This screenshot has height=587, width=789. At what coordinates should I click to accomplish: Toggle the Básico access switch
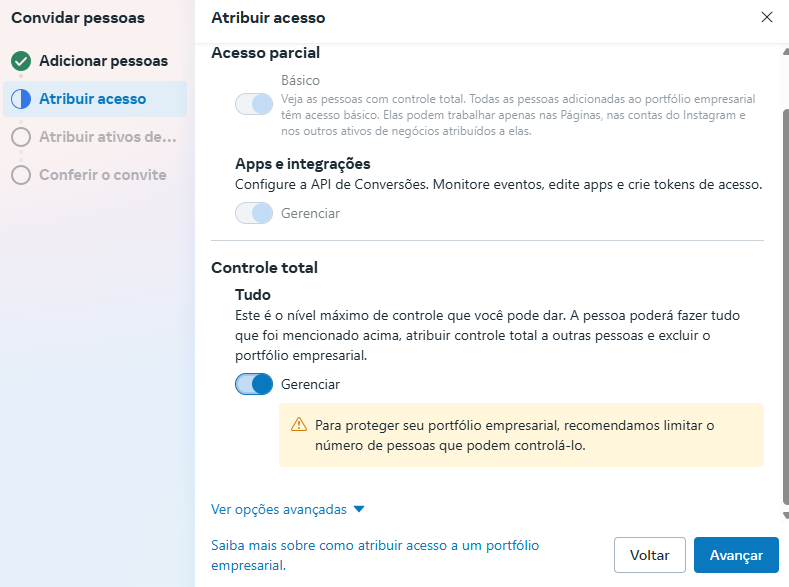[254, 104]
